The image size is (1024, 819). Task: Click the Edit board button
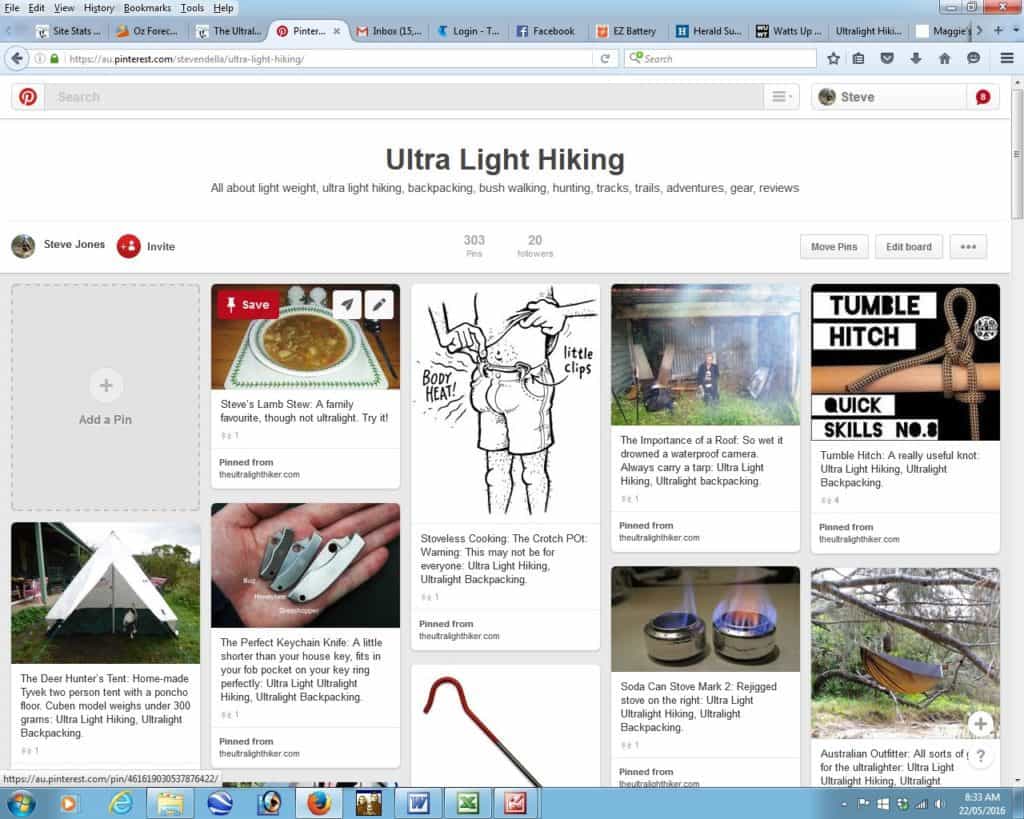[908, 247]
